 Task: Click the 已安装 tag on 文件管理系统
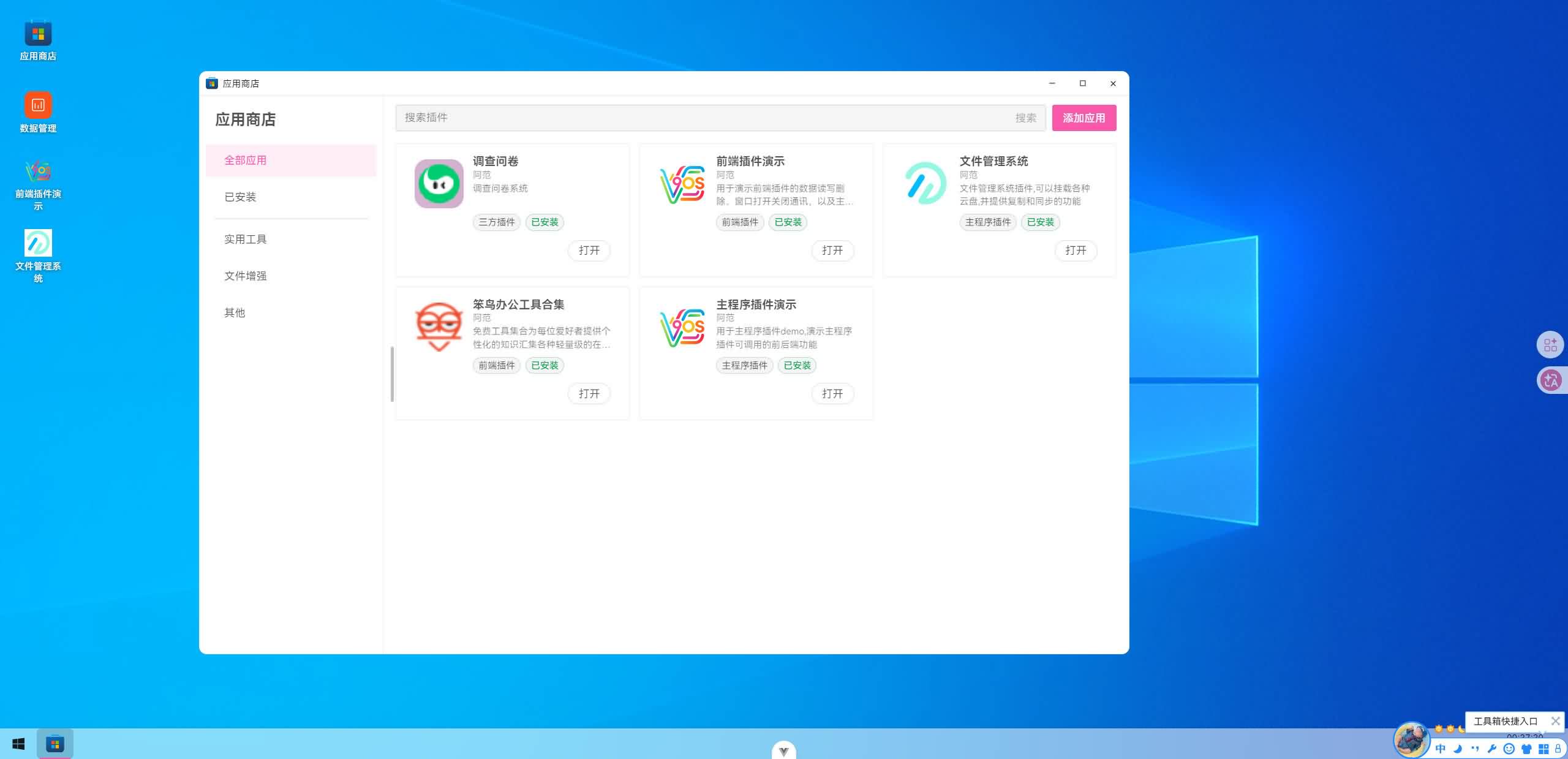point(1040,222)
